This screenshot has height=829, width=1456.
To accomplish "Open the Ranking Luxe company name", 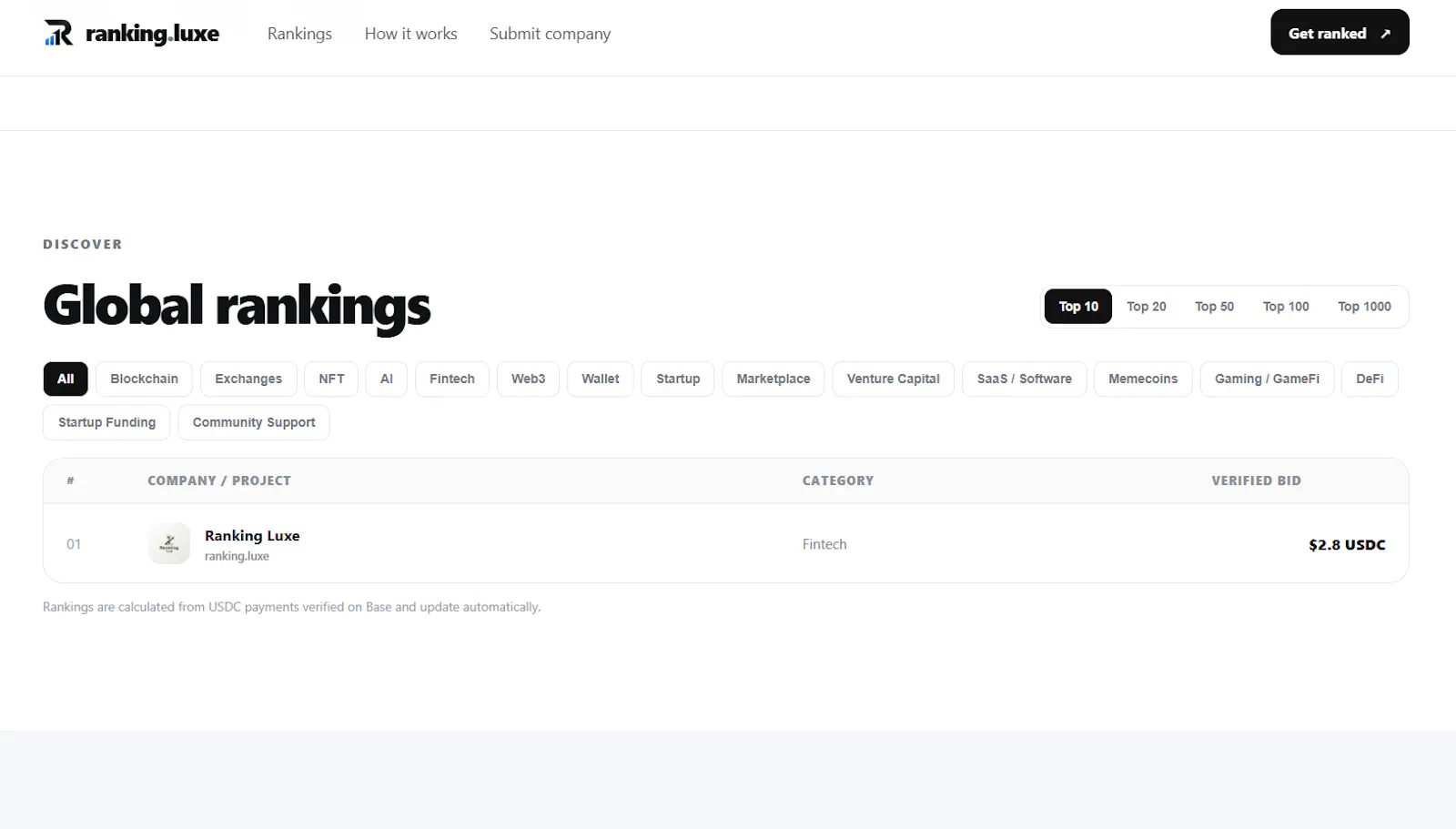I will (x=252, y=535).
